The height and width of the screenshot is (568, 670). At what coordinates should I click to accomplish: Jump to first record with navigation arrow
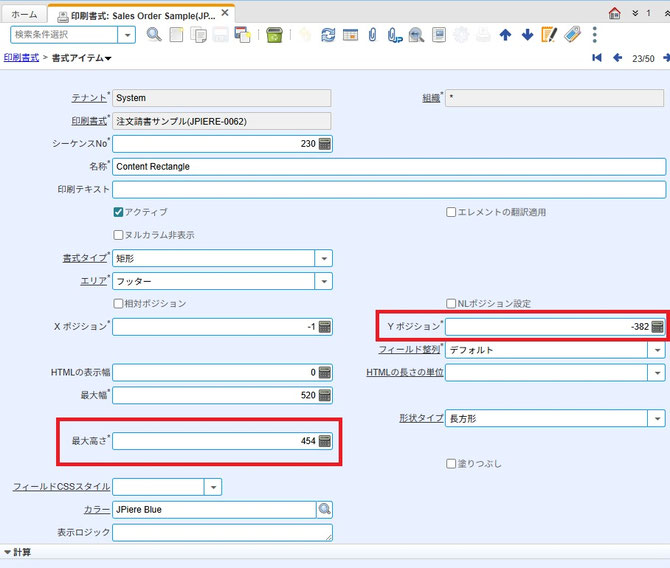click(x=597, y=58)
